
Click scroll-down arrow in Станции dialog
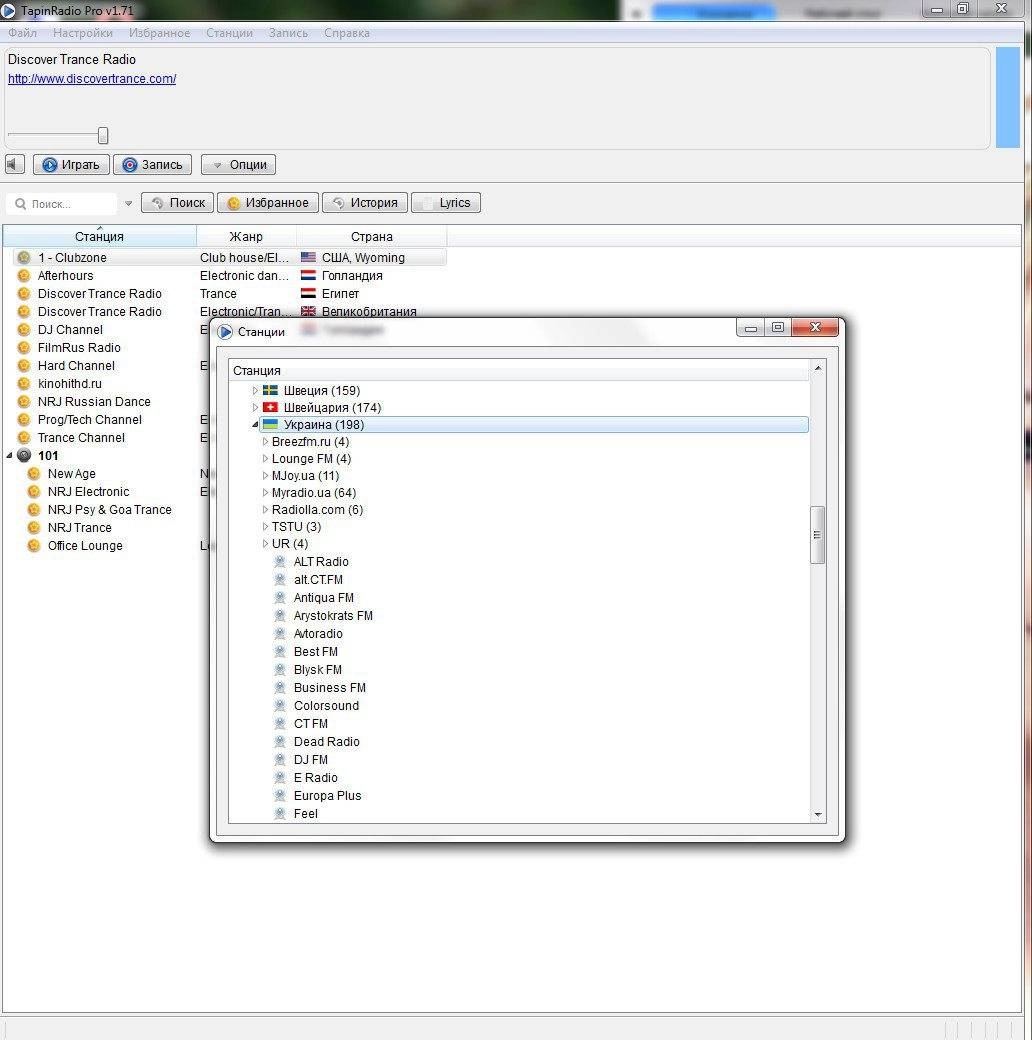[x=818, y=814]
